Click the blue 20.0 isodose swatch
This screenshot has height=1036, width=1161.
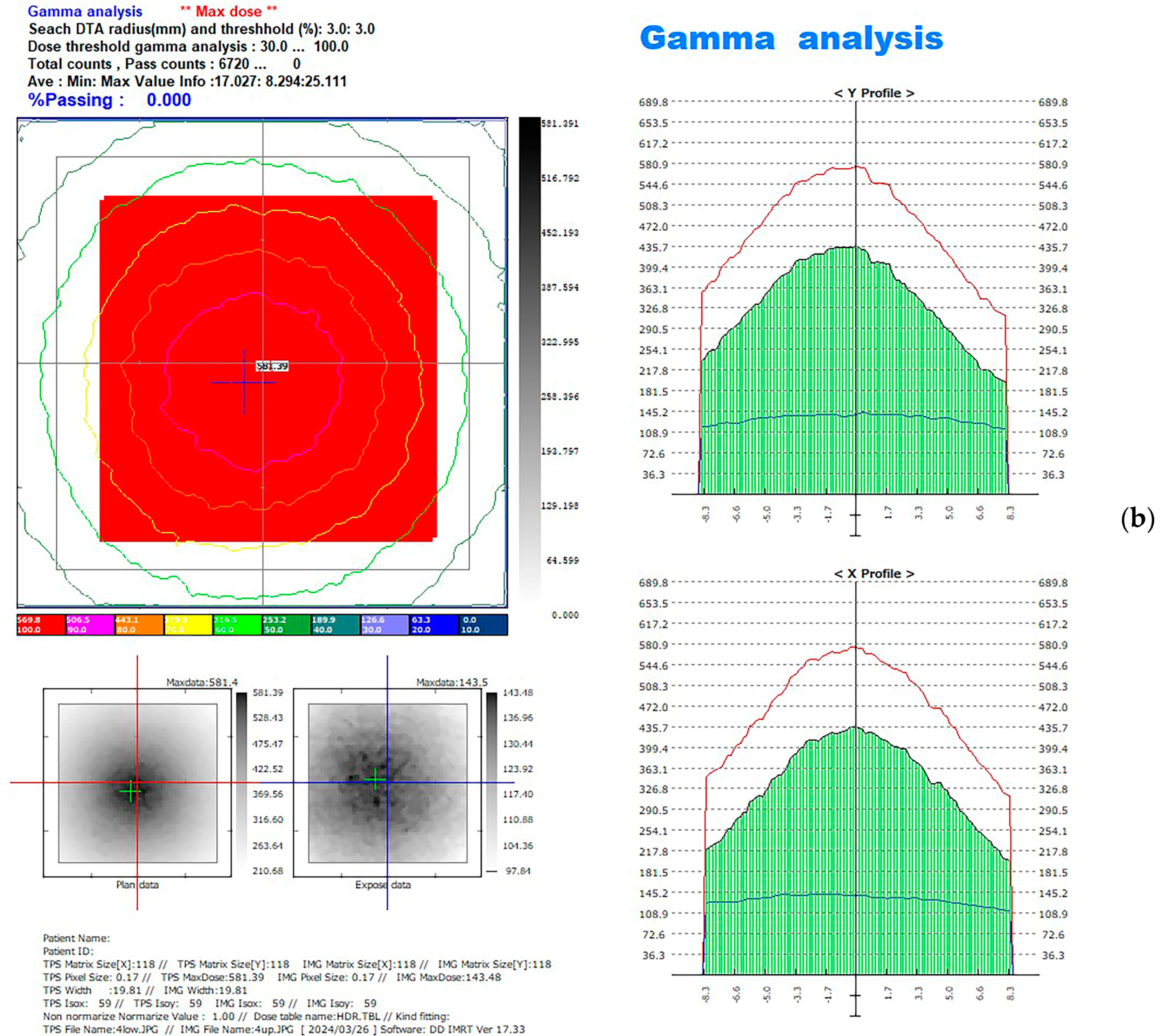pyautogui.click(x=433, y=624)
